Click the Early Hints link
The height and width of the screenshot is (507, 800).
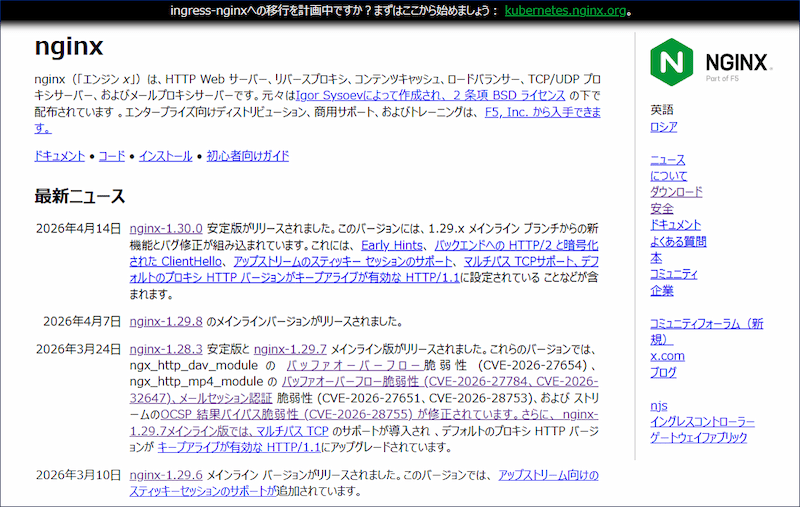pyautogui.click(x=392, y=245)
